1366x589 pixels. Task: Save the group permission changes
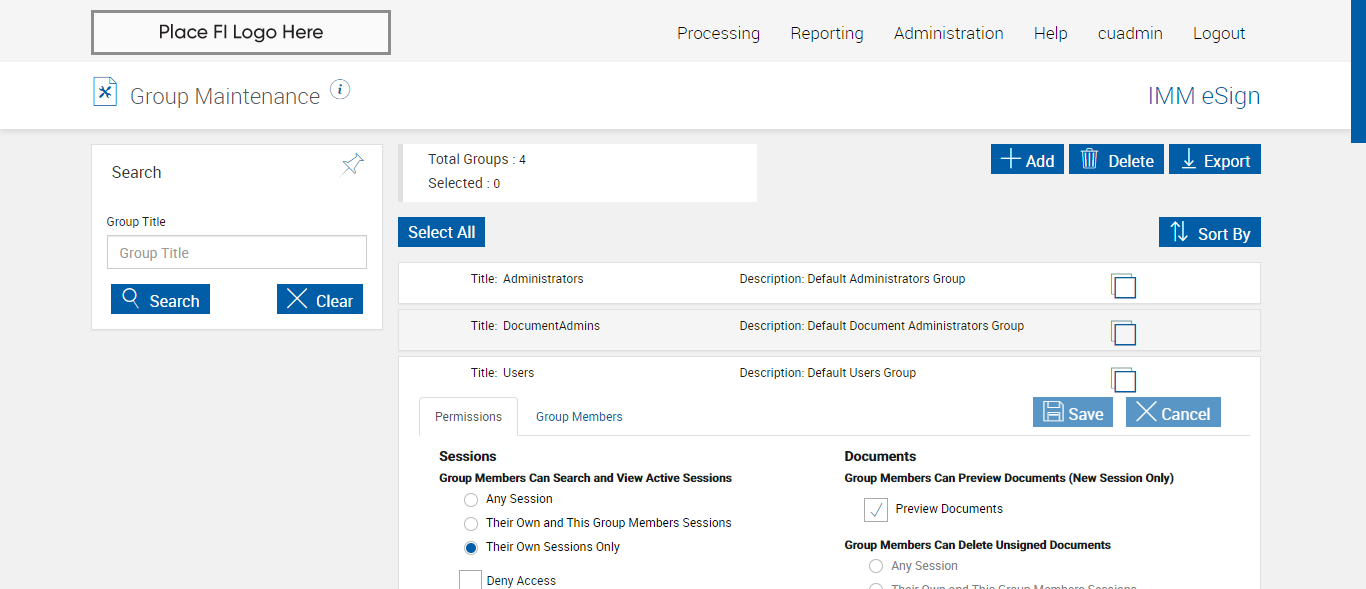click(1072, 413)
